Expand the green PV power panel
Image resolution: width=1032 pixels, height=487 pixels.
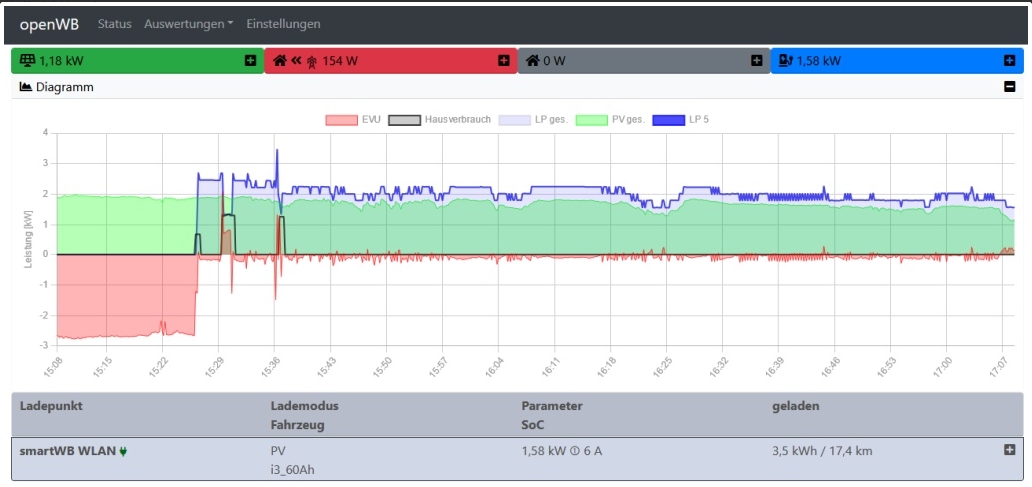[x=250, y=61]
